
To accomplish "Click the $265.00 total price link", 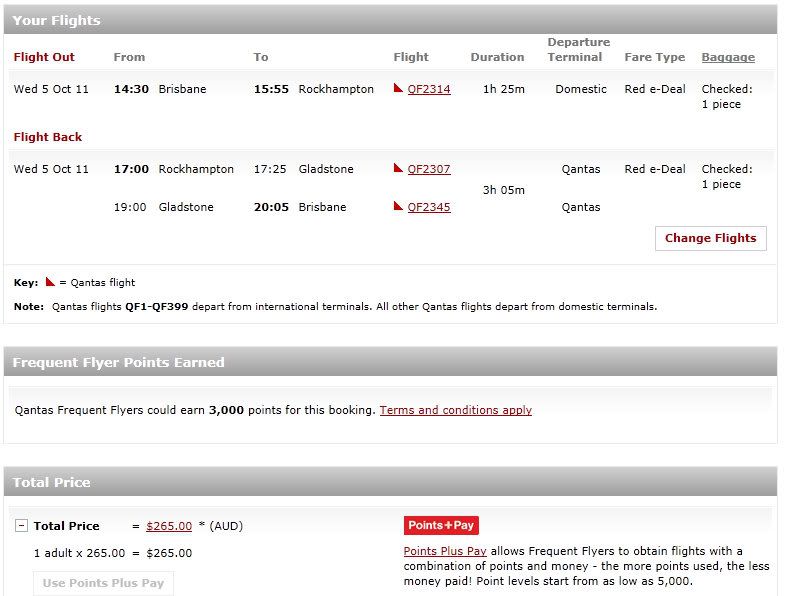I will pyautogui.click(x=169, y=526).
